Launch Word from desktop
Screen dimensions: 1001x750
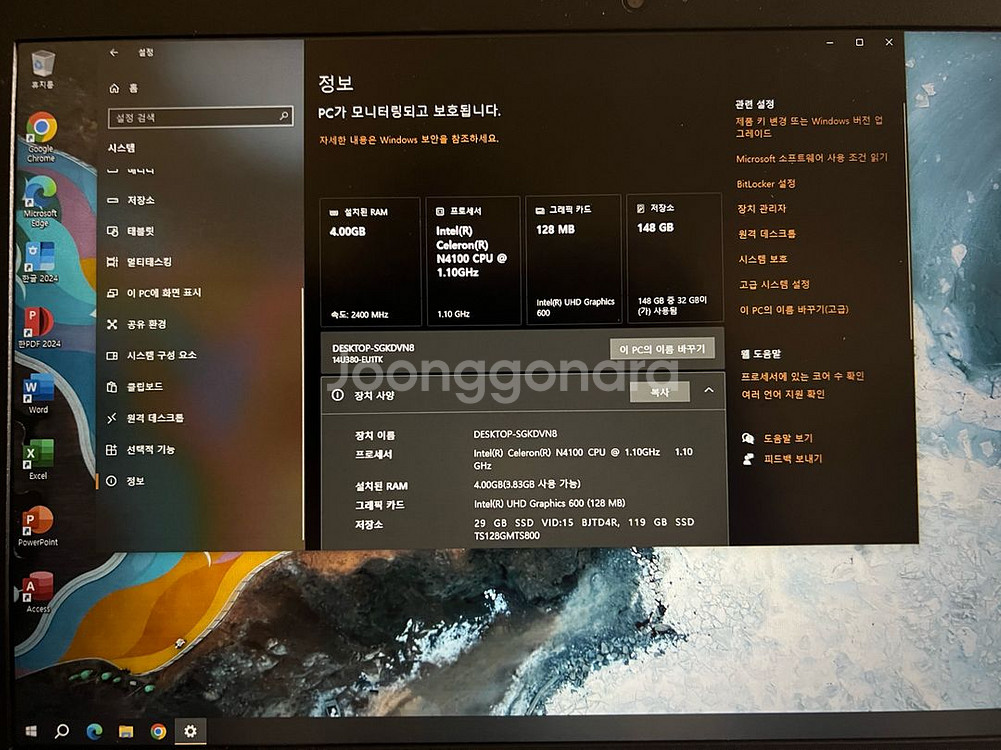click(38, 388)
